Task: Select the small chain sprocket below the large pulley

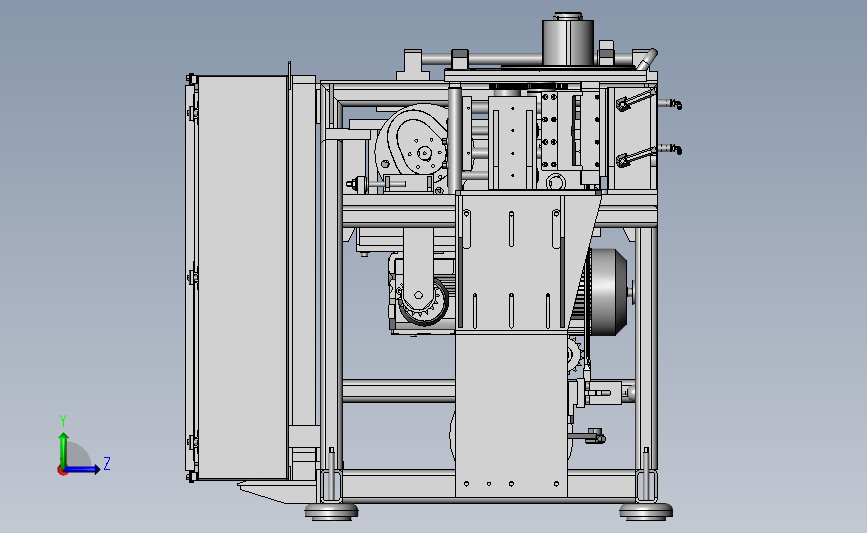Action: 575,356
